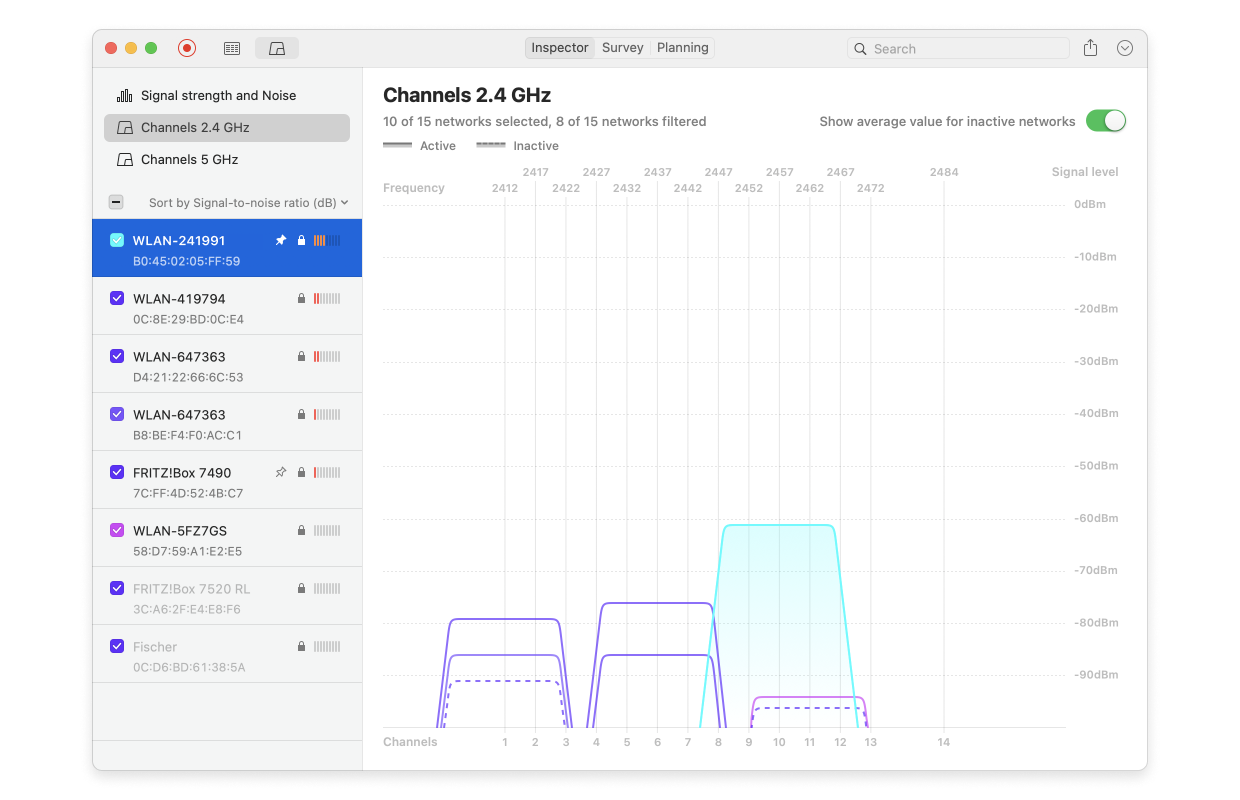Viewport: 1240px width, 800px height.
Task: Switch to the Planning tab
Action: [681, 47]
